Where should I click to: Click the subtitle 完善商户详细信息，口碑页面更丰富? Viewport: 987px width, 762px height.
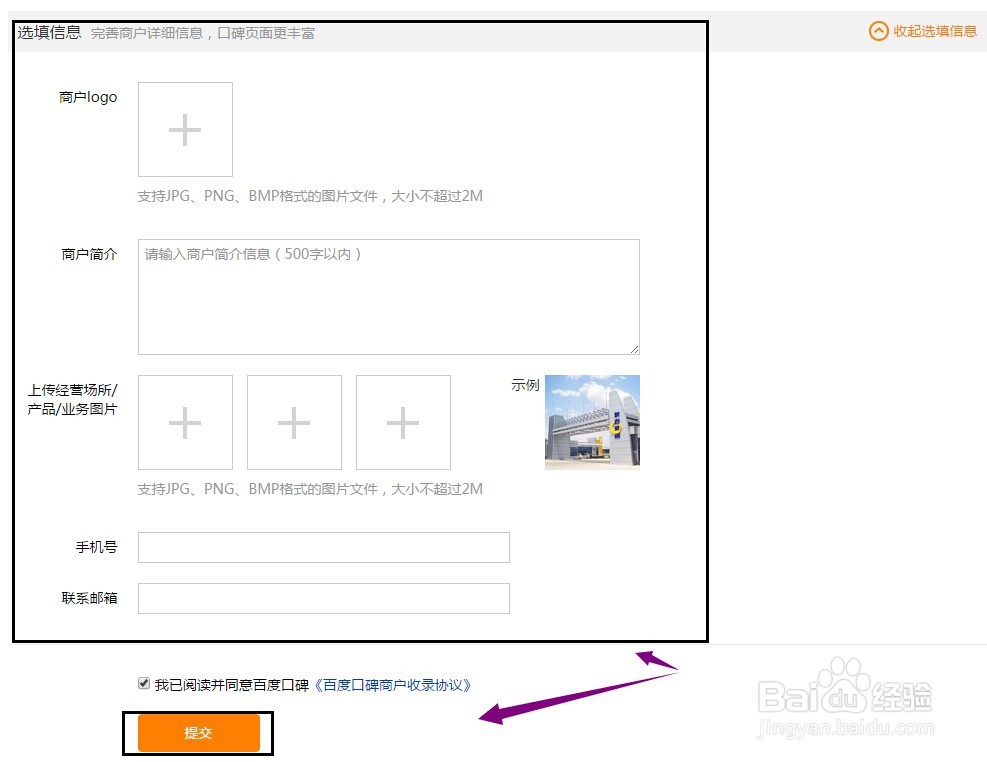(203, 33)
